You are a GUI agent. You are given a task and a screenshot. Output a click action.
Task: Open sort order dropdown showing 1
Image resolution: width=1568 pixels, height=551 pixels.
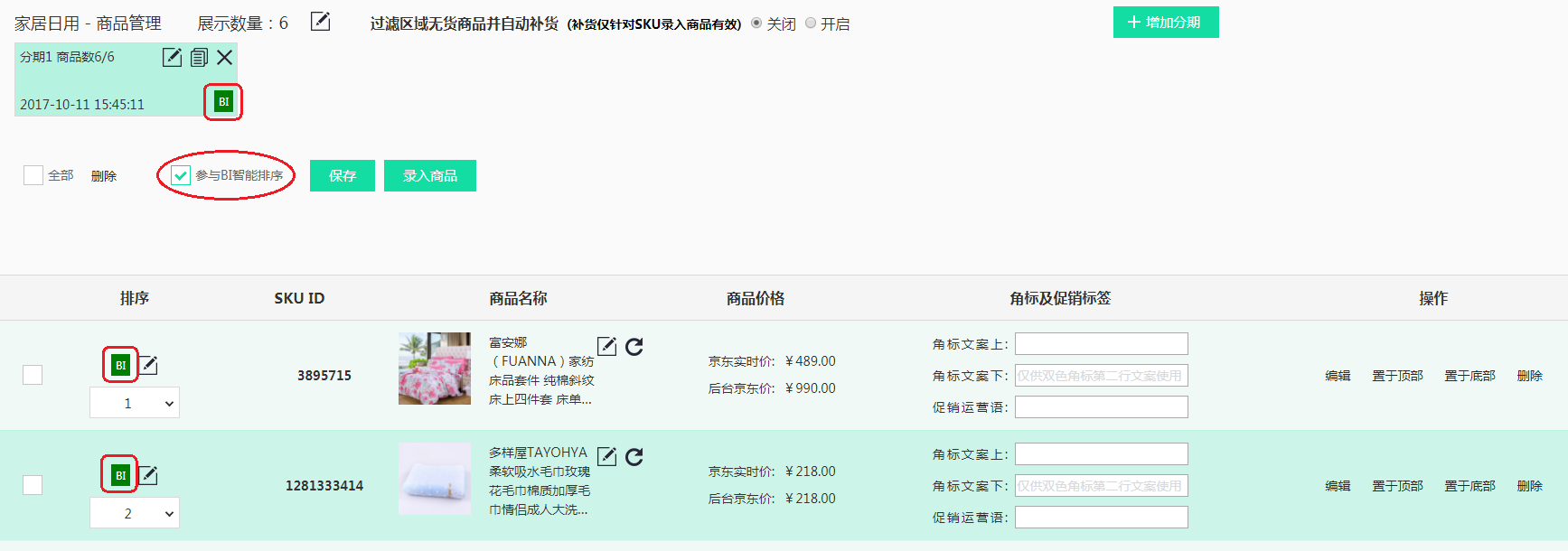tap(135, 403)
